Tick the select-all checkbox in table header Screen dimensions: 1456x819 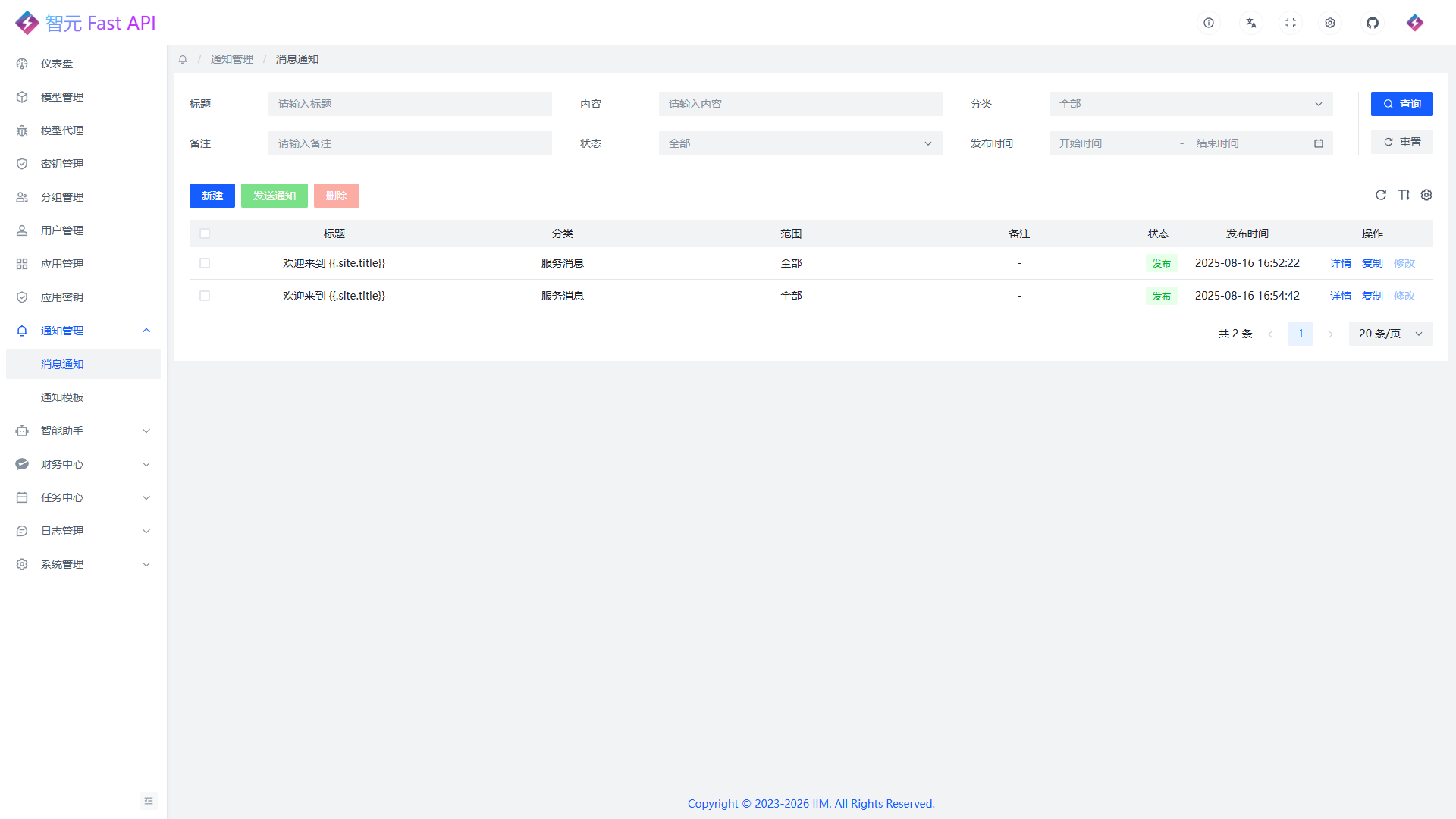coord(205,234)
